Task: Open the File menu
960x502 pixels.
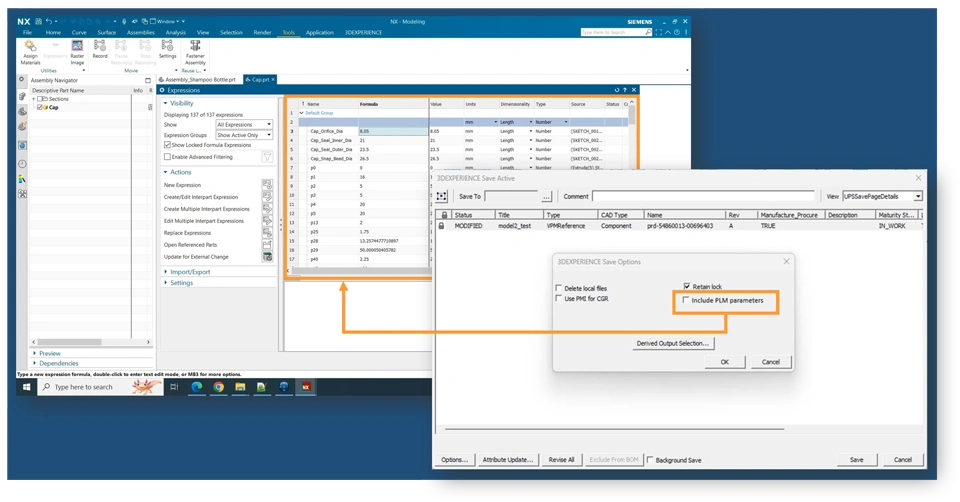Action: coord(27,32)
